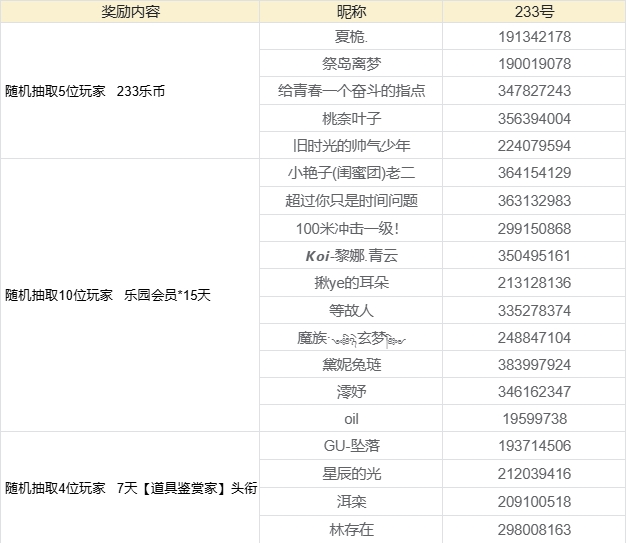Click nickname 超过你只是时间问题
Viewport: 626px width, 543px height.
(351, 200)
